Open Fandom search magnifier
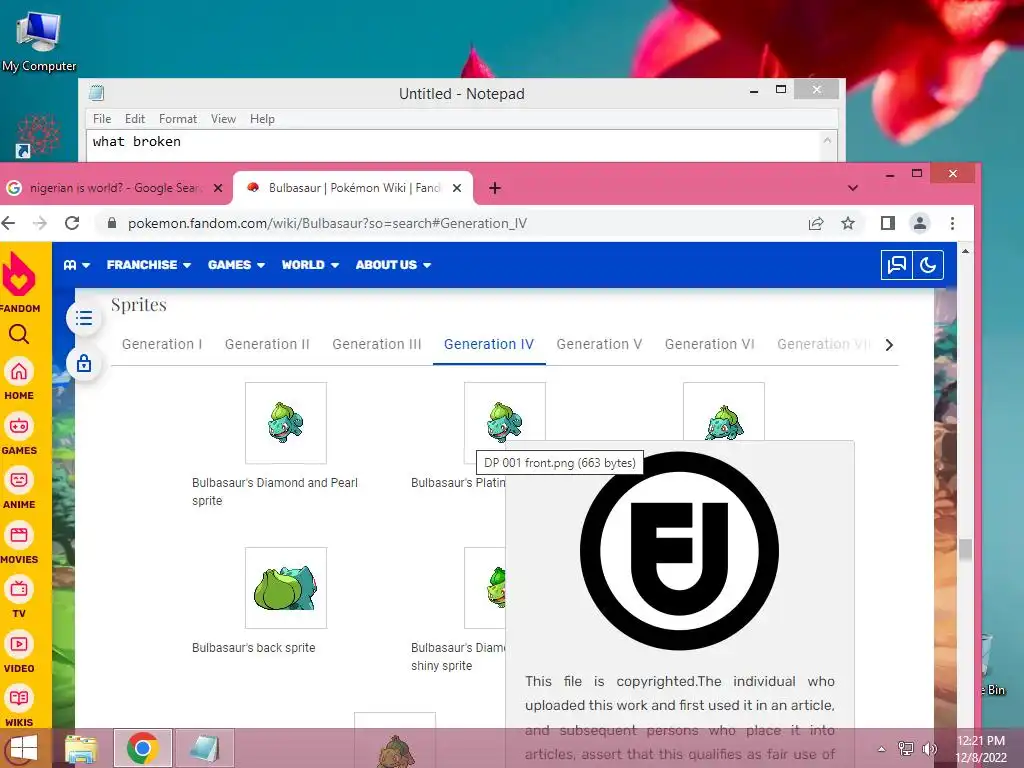Image resolution: width=1024 pixels, height=768 pixels. pyautogui.click(x=19, y=334)
